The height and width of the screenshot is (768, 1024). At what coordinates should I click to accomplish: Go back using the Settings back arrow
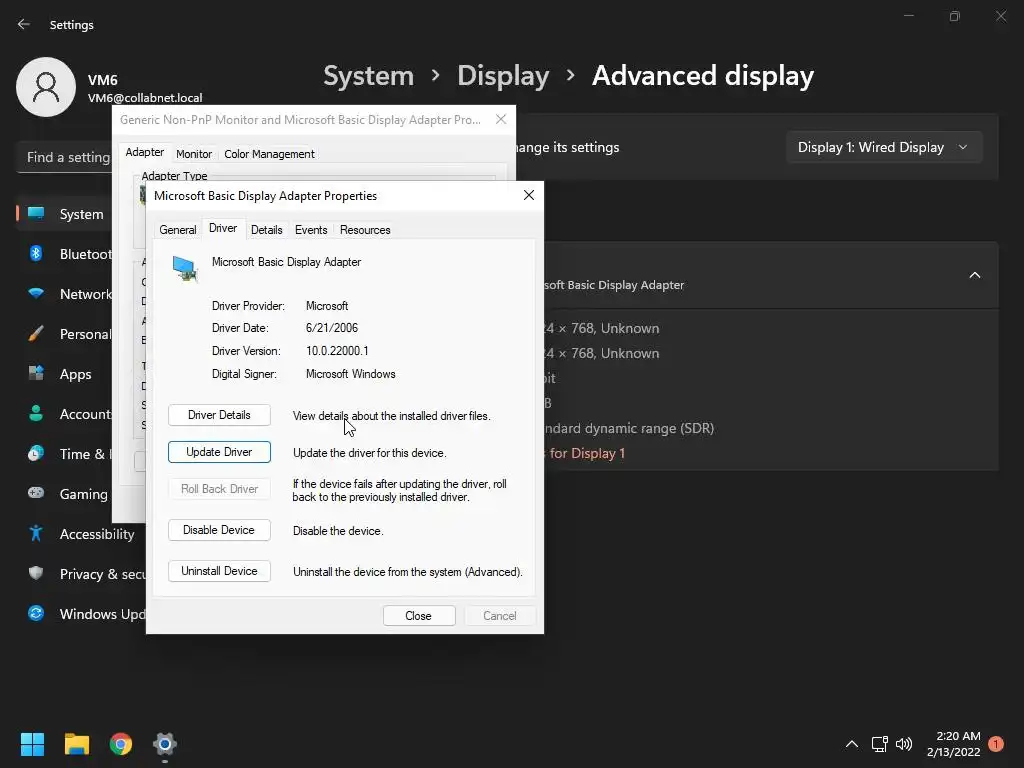pyautogui.click(x=24, y=24)
